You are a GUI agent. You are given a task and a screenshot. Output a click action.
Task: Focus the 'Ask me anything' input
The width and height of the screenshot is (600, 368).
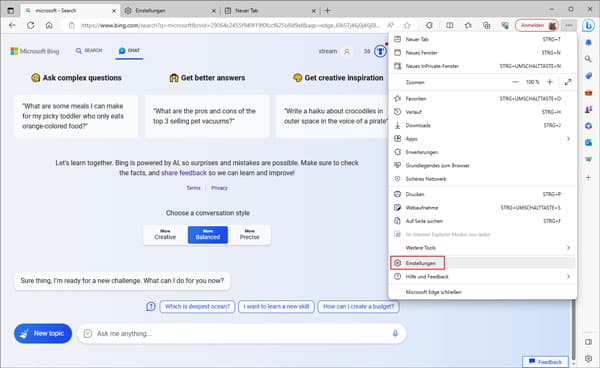(x=241, y=333)
